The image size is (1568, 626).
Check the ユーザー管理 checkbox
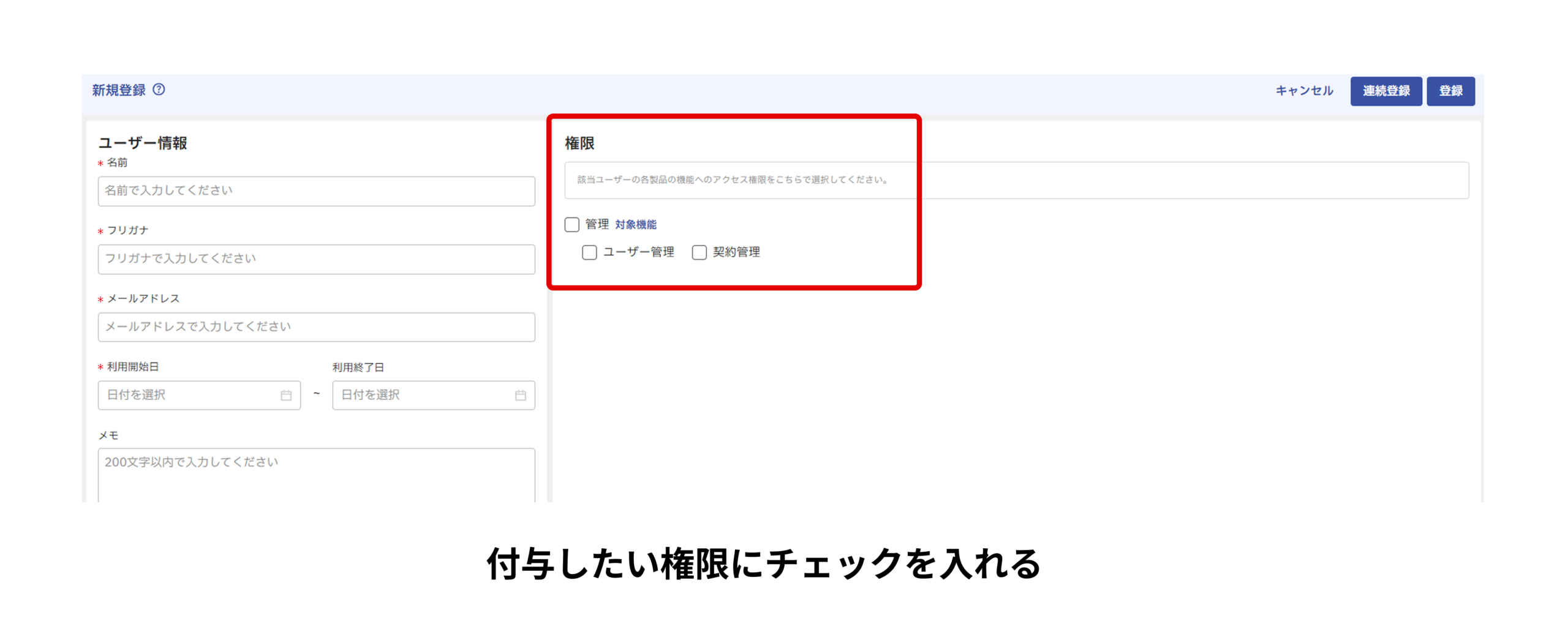[x=589, y=252]
